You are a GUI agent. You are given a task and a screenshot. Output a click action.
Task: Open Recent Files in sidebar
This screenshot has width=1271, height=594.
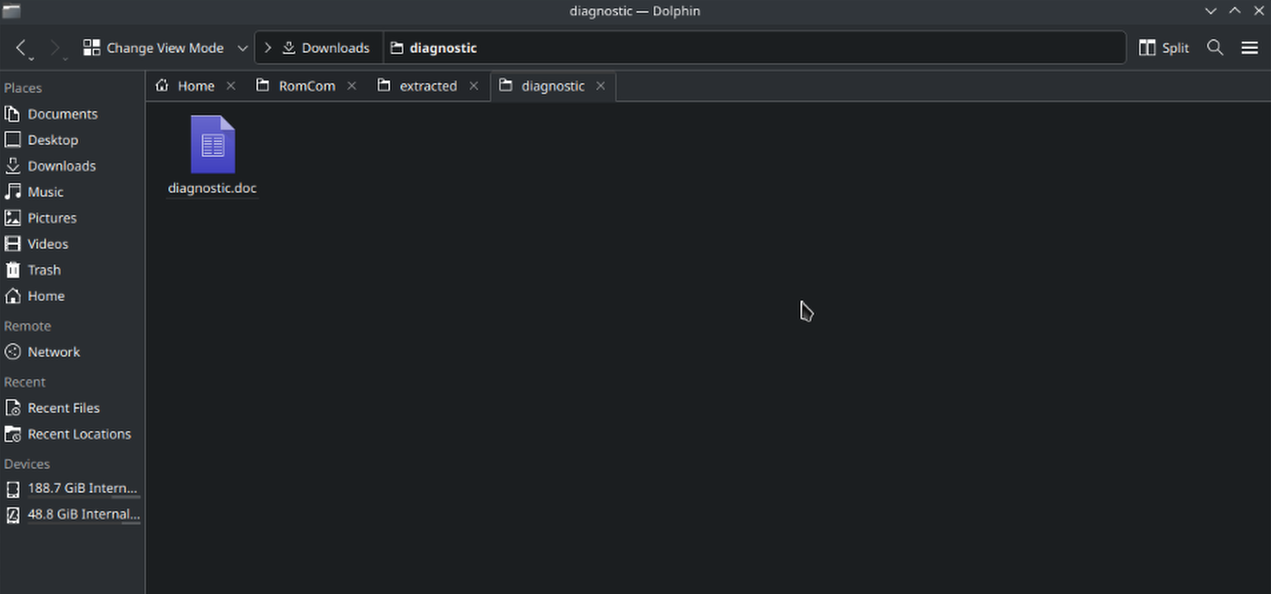click(63, 408)
